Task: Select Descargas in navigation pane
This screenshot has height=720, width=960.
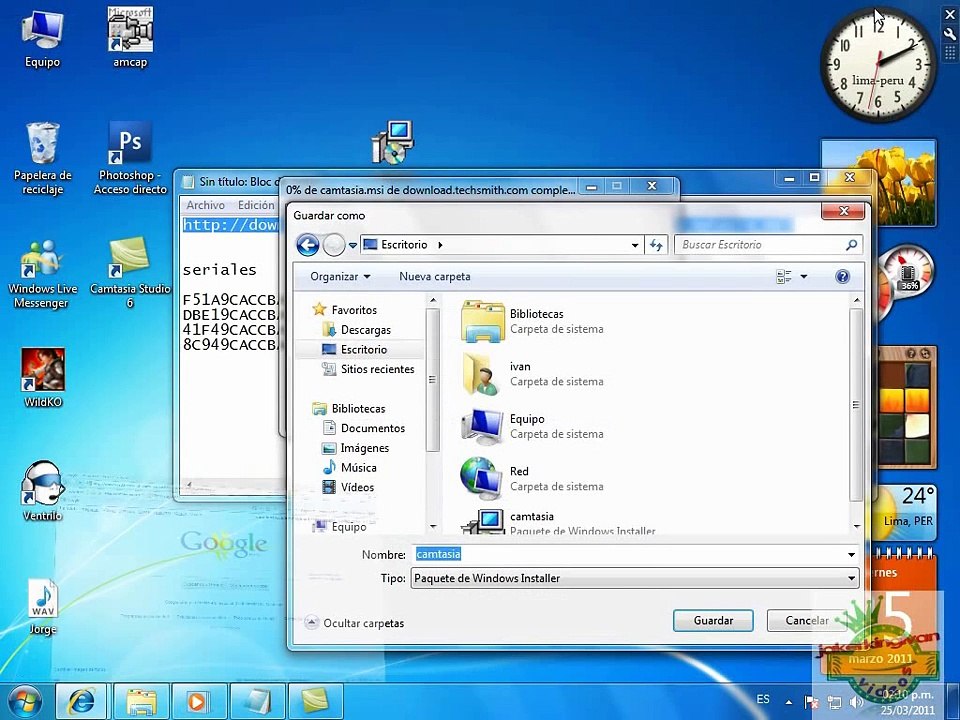Action: (x=357, y=330)
